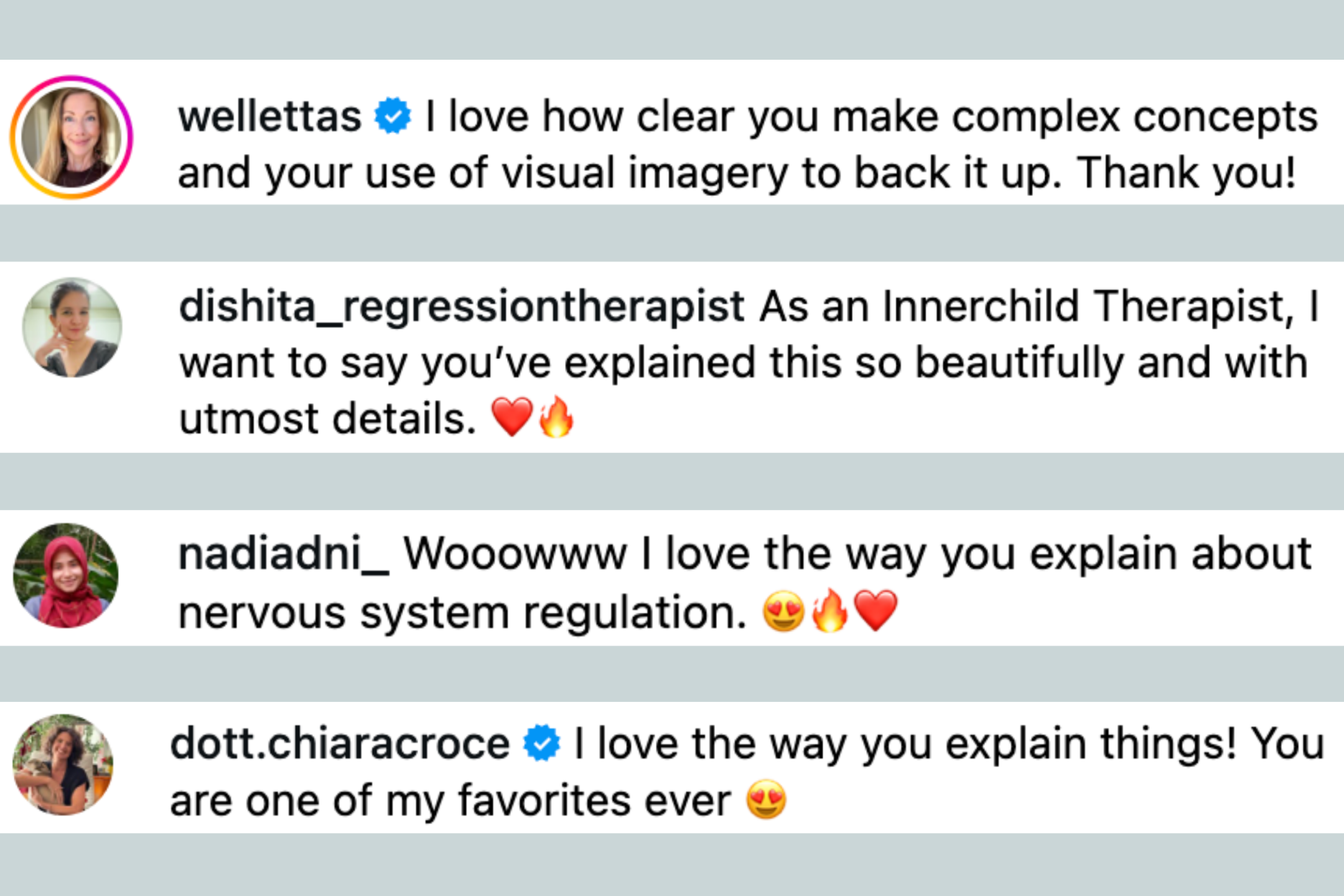This screenshot has height=896, width=1344.
Task: Open the nadiadni_ profile picture
Action: point(66,575)
